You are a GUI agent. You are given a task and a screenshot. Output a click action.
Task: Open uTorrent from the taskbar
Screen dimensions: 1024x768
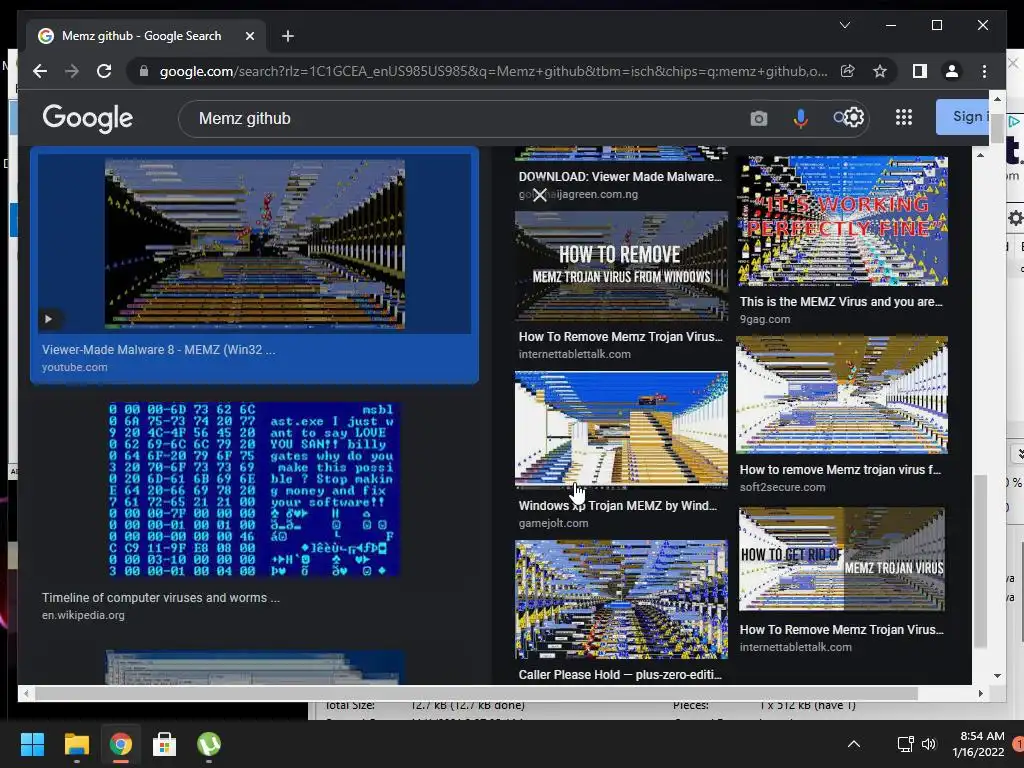tap(208, 744)
